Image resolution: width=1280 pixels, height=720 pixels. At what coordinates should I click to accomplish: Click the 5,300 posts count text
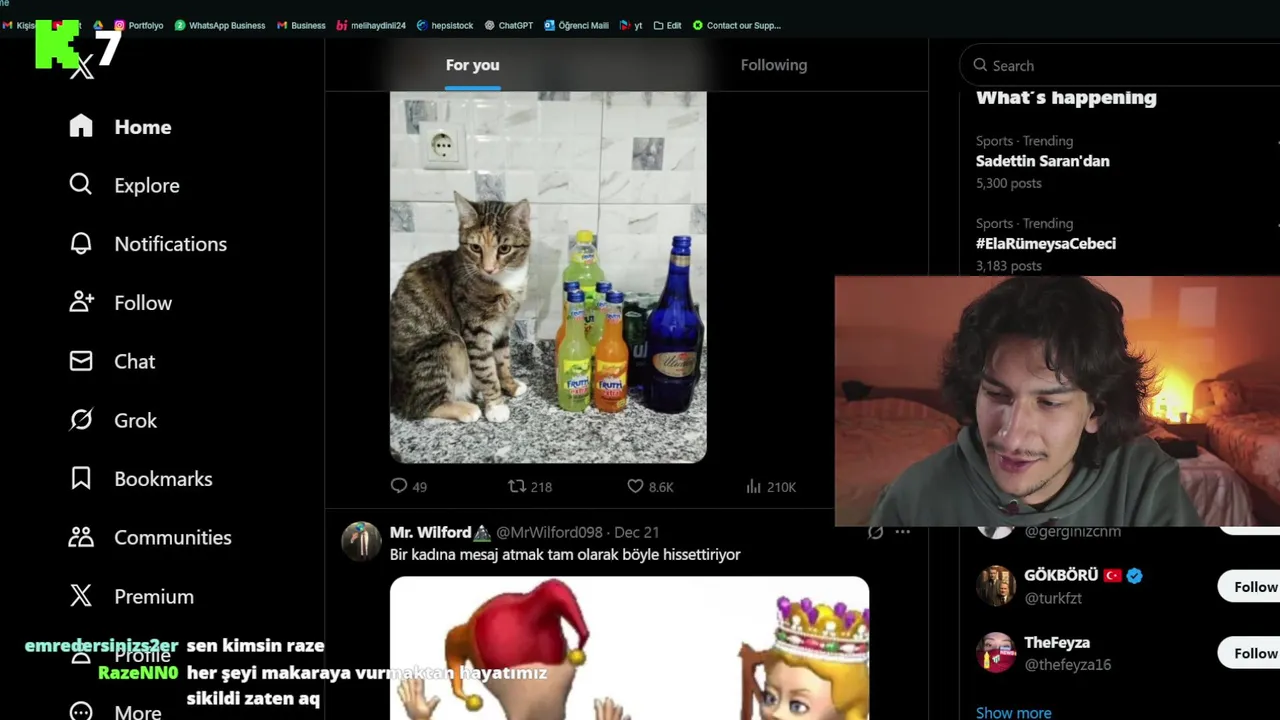click(1008, 183)
